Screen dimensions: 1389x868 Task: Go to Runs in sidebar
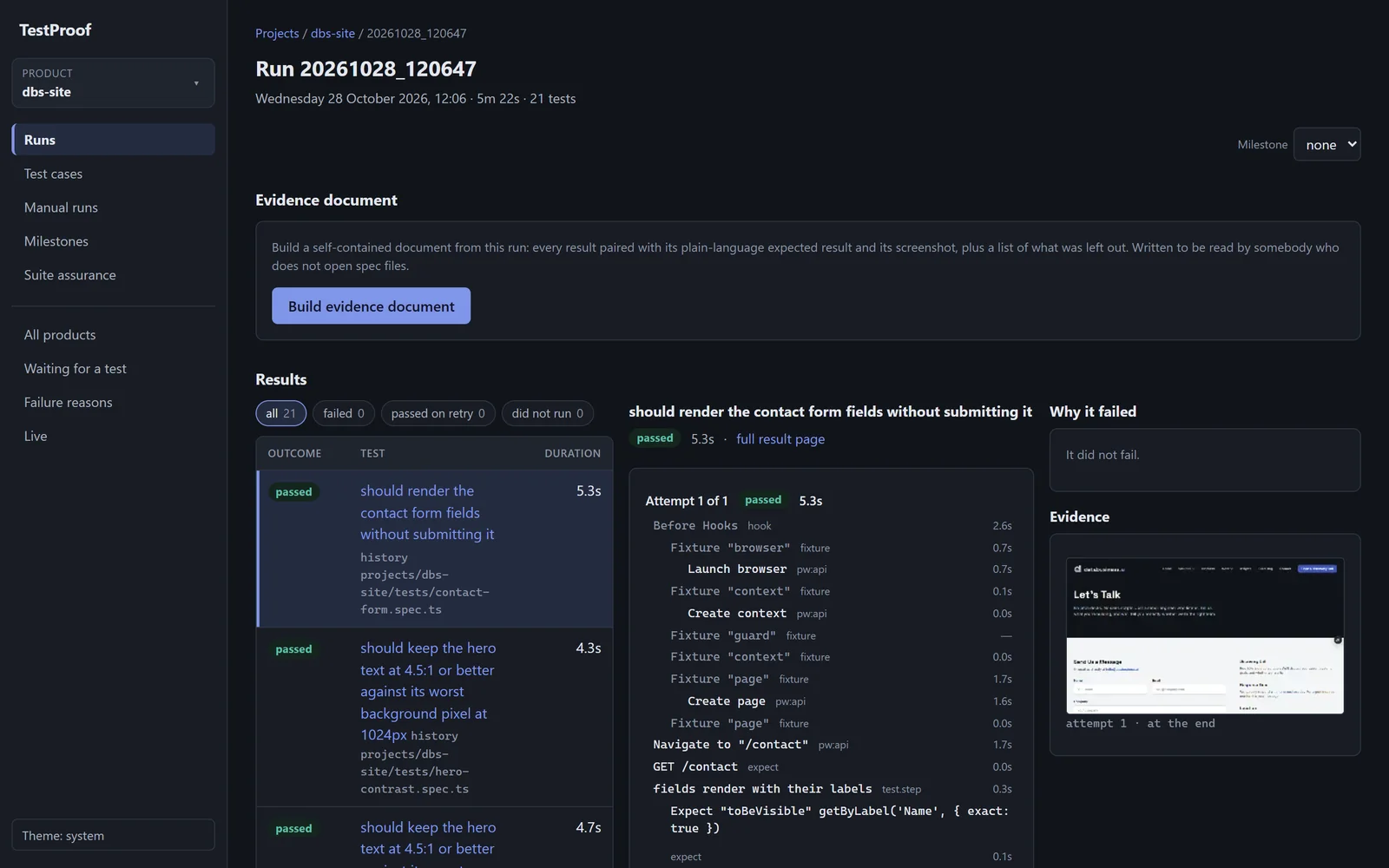(x=113, y=140)
